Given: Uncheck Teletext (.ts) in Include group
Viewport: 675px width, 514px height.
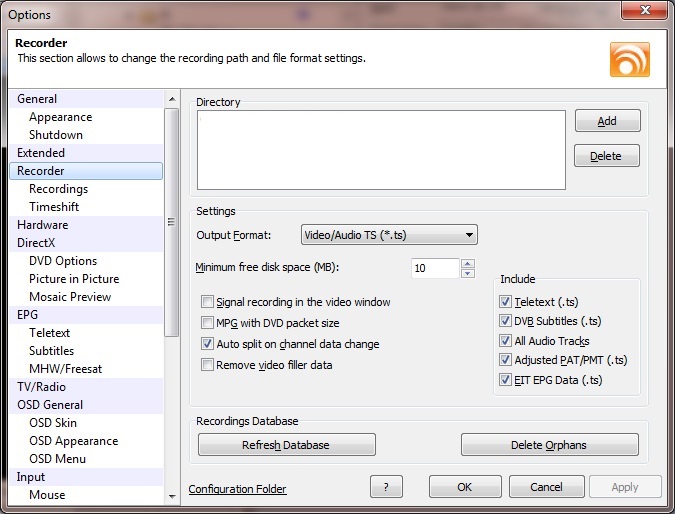Looking at the screenshot, I should coord(505,302).
